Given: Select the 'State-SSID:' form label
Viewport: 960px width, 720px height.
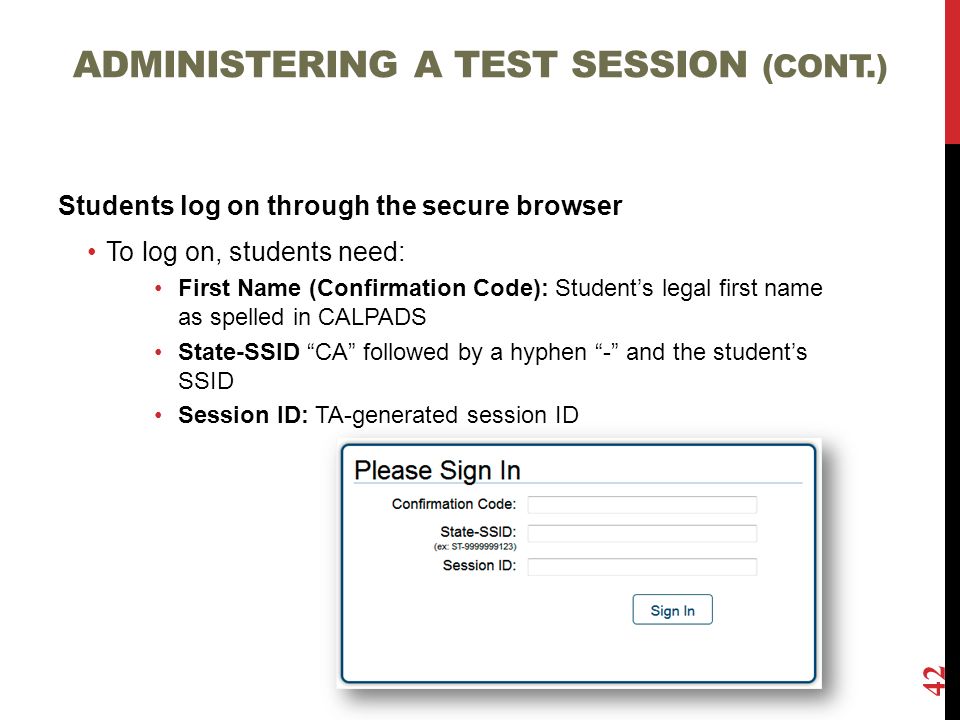Looking at the screenshot, I should 478,531.
